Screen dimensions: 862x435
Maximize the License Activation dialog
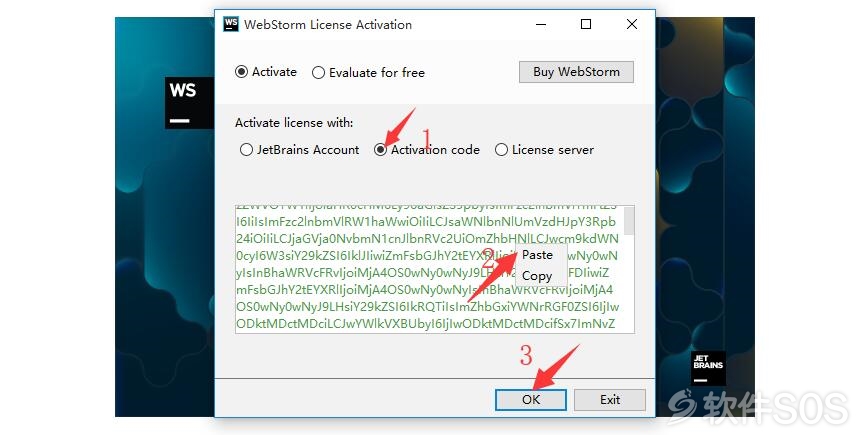(586, 24)
